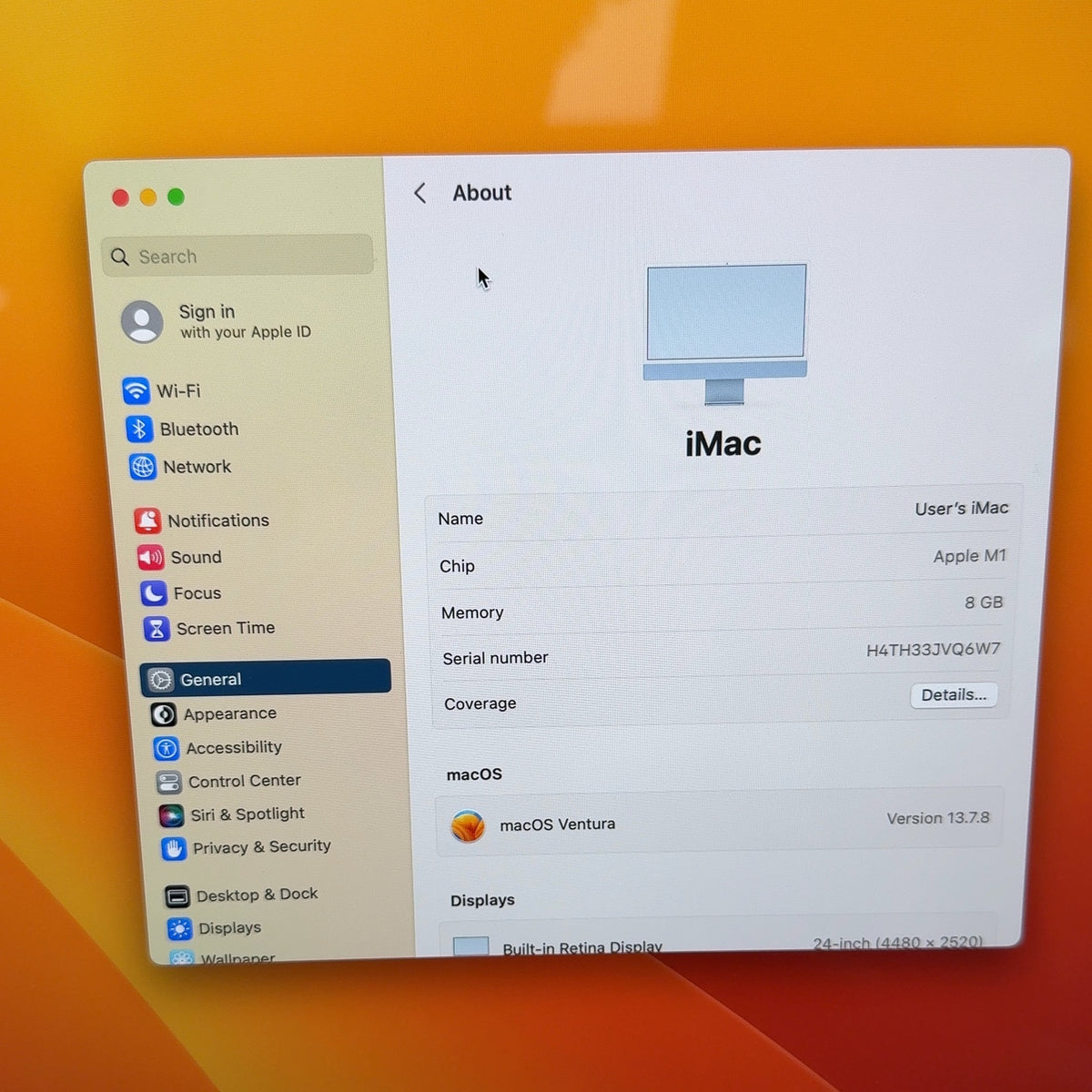Open the Accessibility label

point(234,747)
